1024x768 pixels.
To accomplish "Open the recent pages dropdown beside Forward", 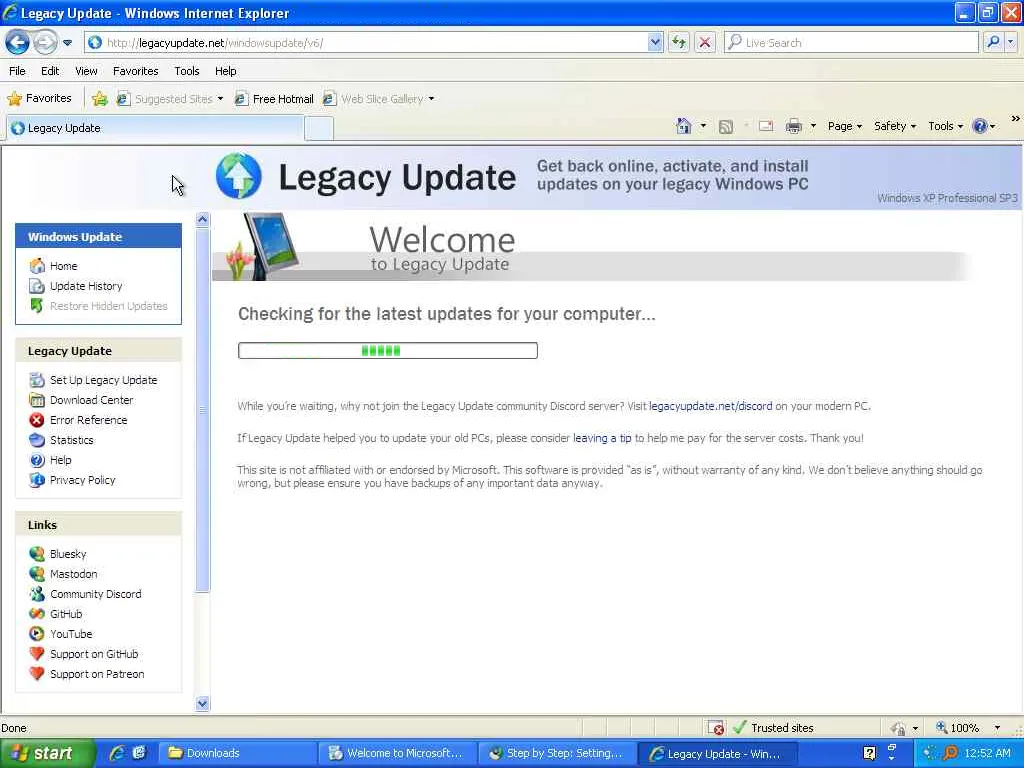I will point(67,43).
